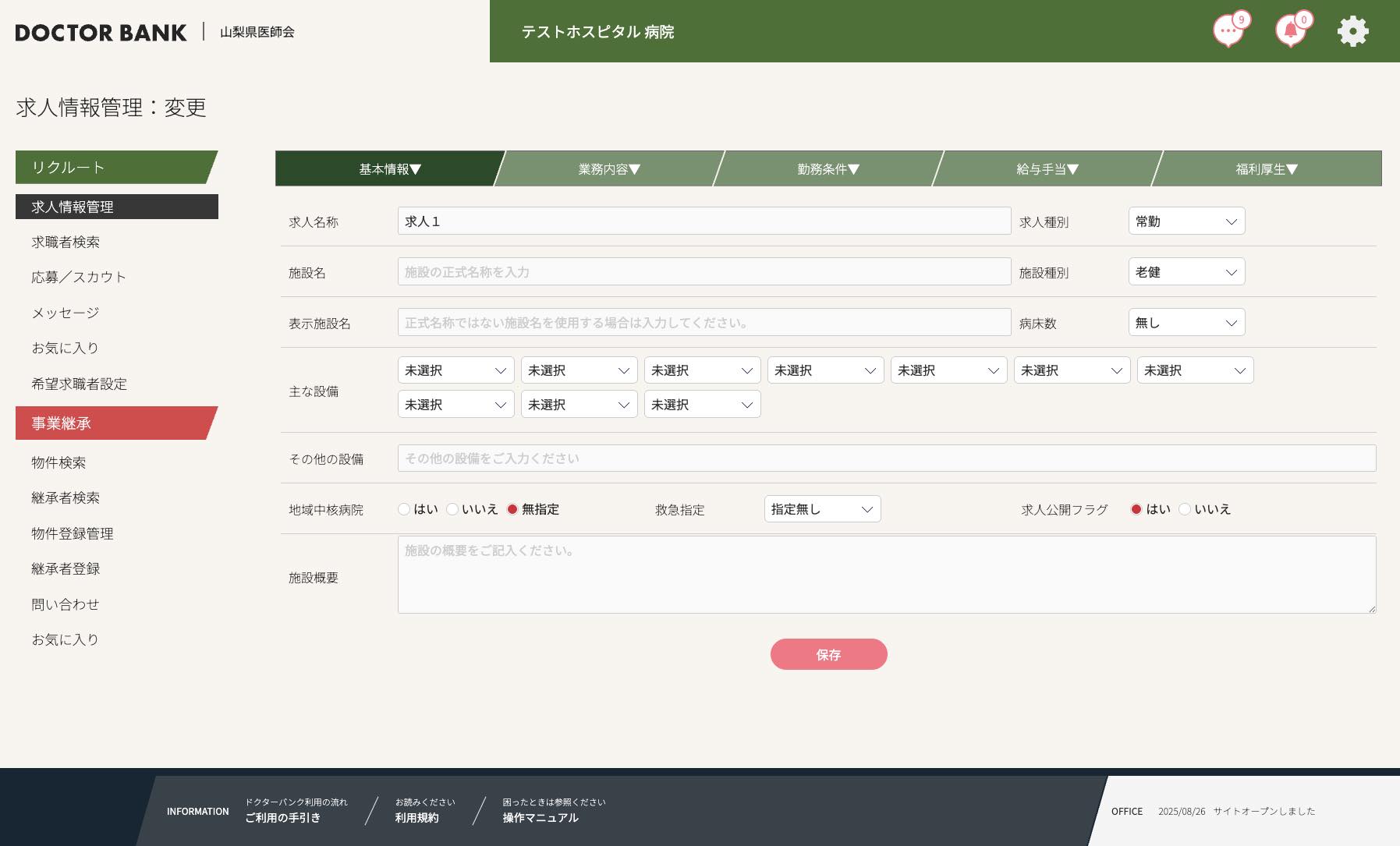Image resolution: width=1400 pixels, height=846 pixels.
Task: Switch to the 給与手当 tab
Action: (x=1047, y=169)
